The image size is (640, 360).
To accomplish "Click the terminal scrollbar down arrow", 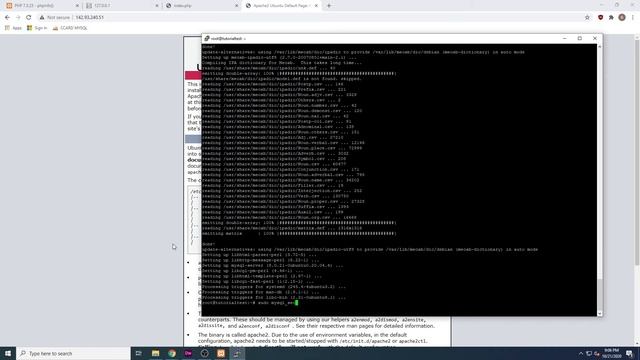I will point(600,313).
